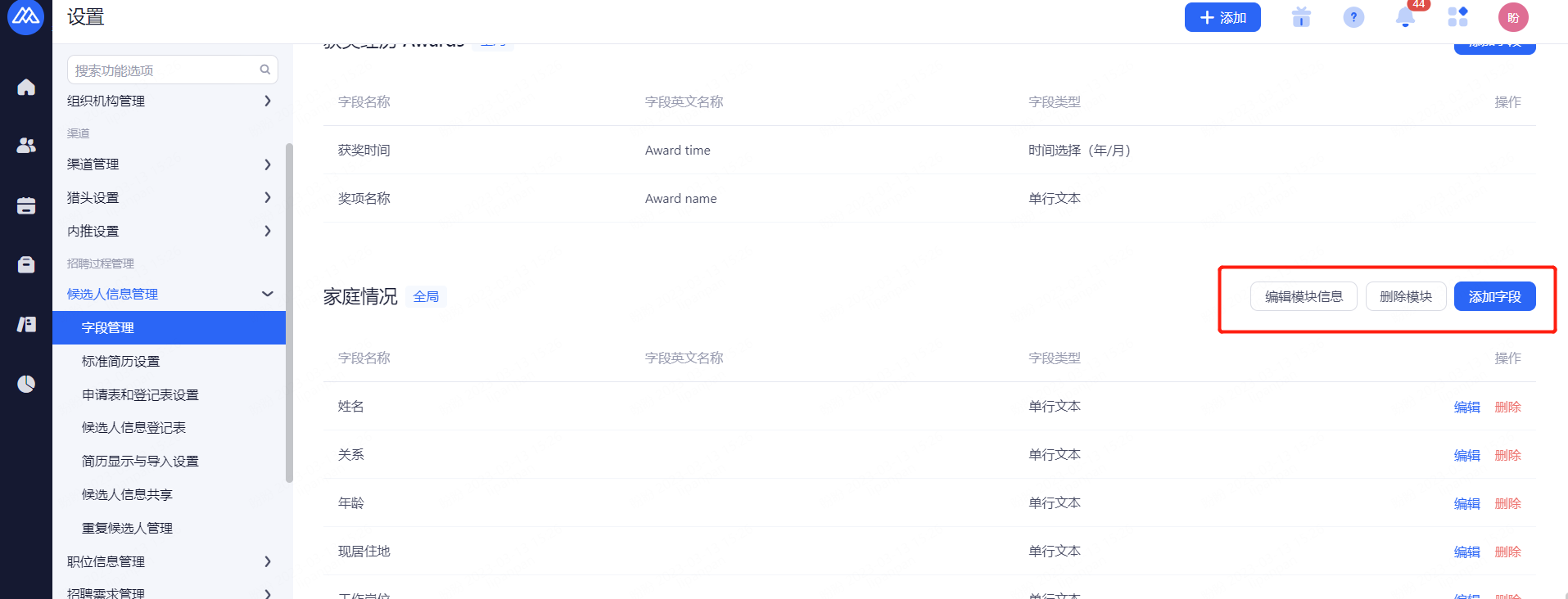1568x599 pixels.
Task: Open the calendar icon in left rail
Action: [x=26, y=205]
